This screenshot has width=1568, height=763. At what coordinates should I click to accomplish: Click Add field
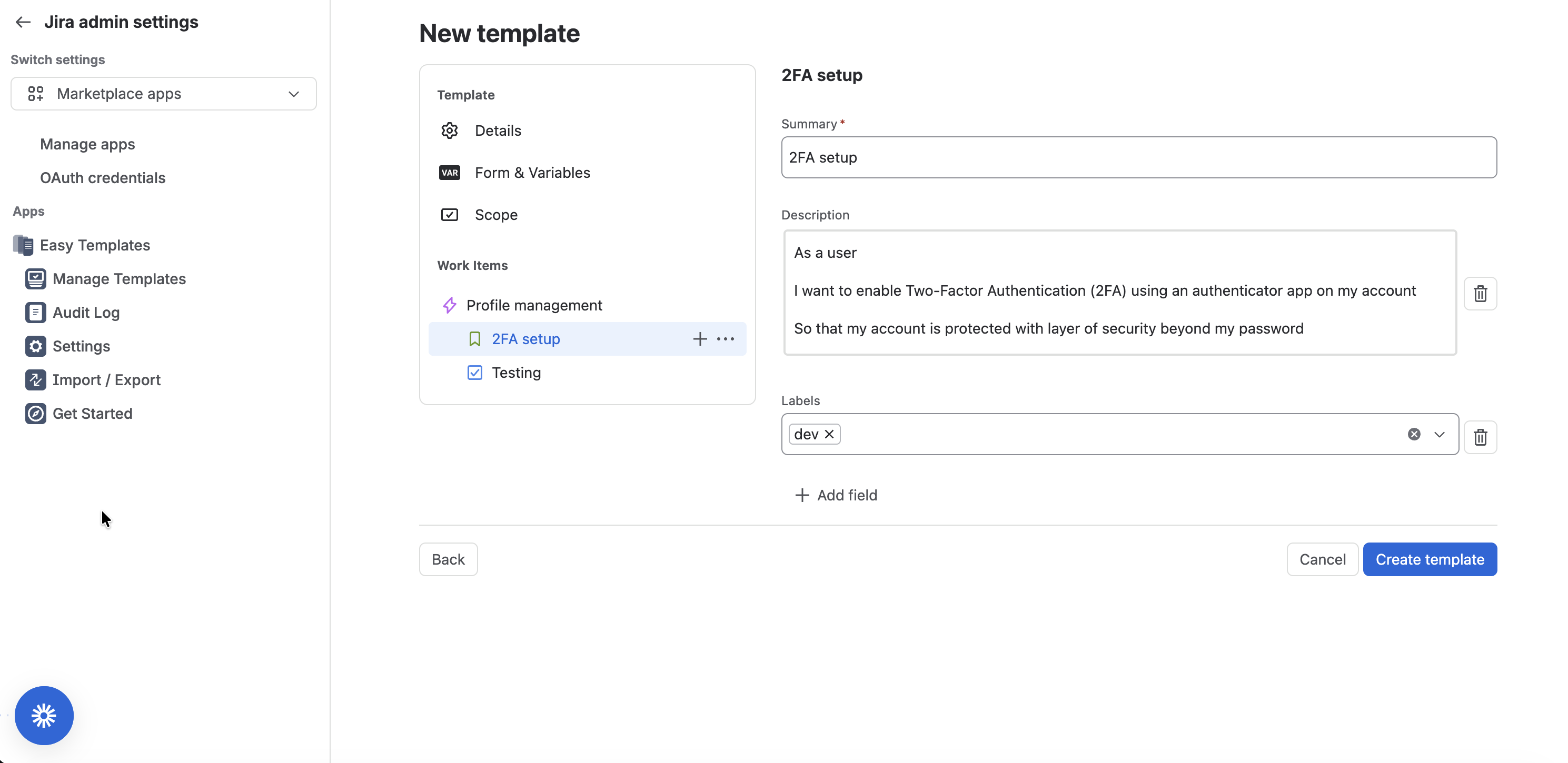[836, 495]
